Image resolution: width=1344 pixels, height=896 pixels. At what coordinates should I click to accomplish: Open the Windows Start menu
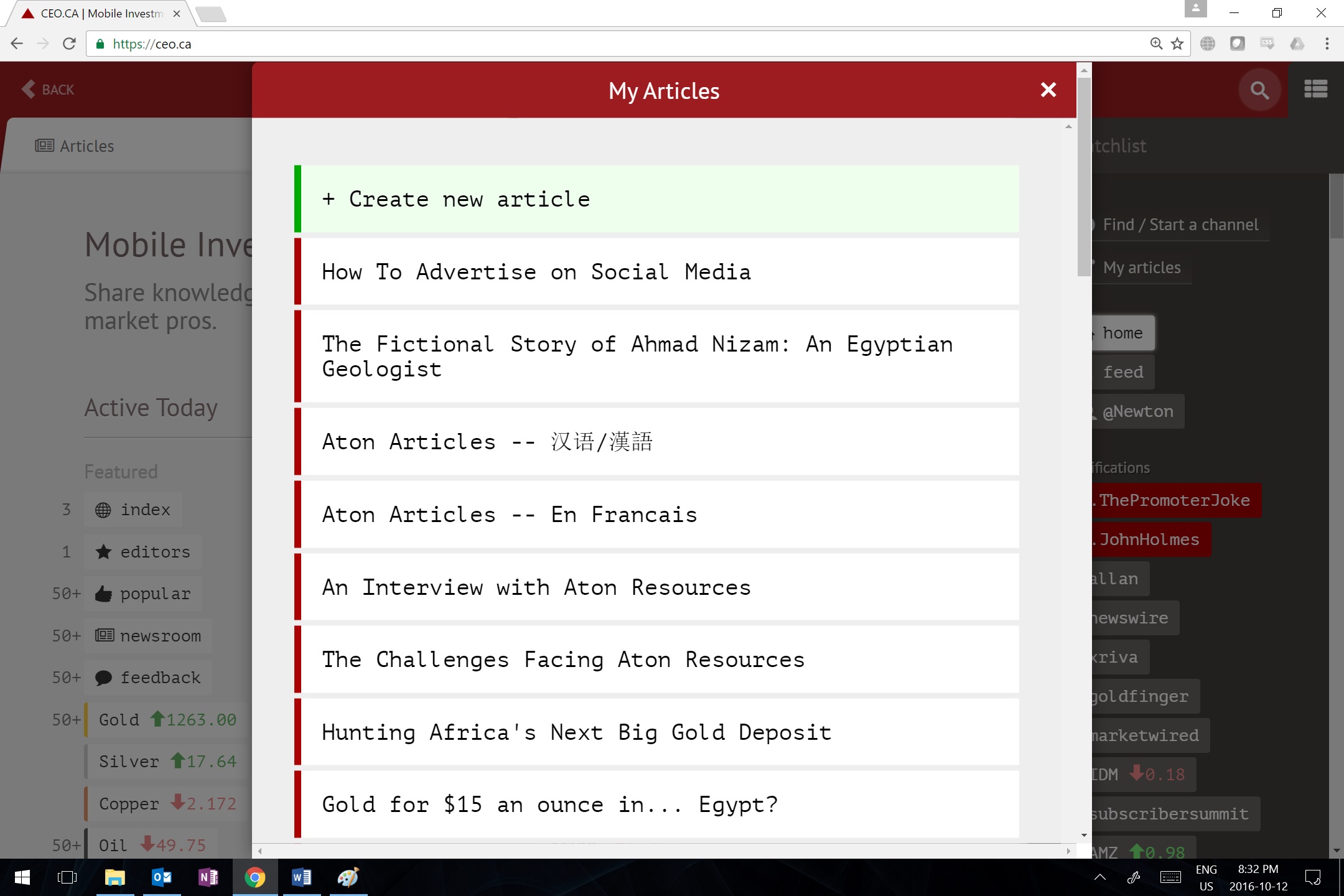point(22,877)
